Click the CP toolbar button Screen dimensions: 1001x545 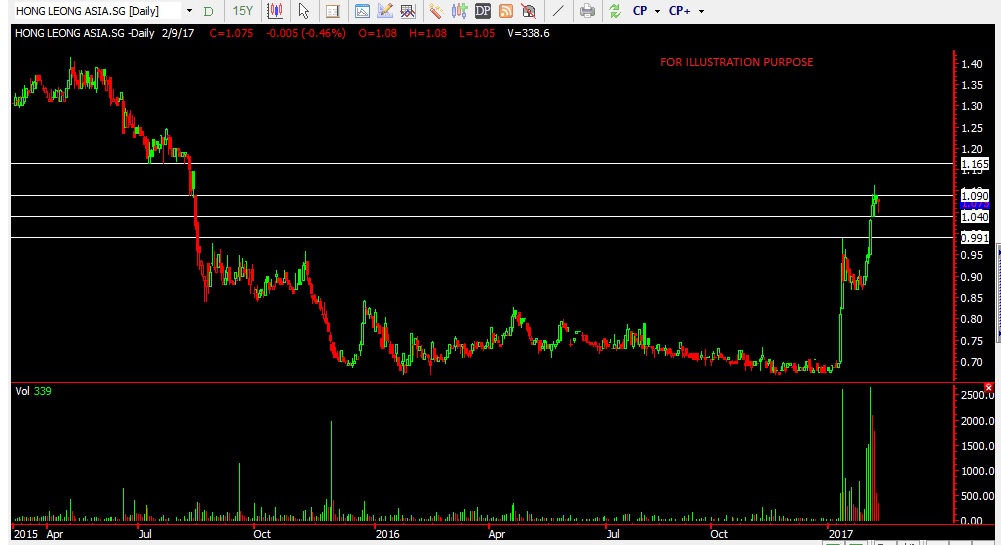click(640, 11)
